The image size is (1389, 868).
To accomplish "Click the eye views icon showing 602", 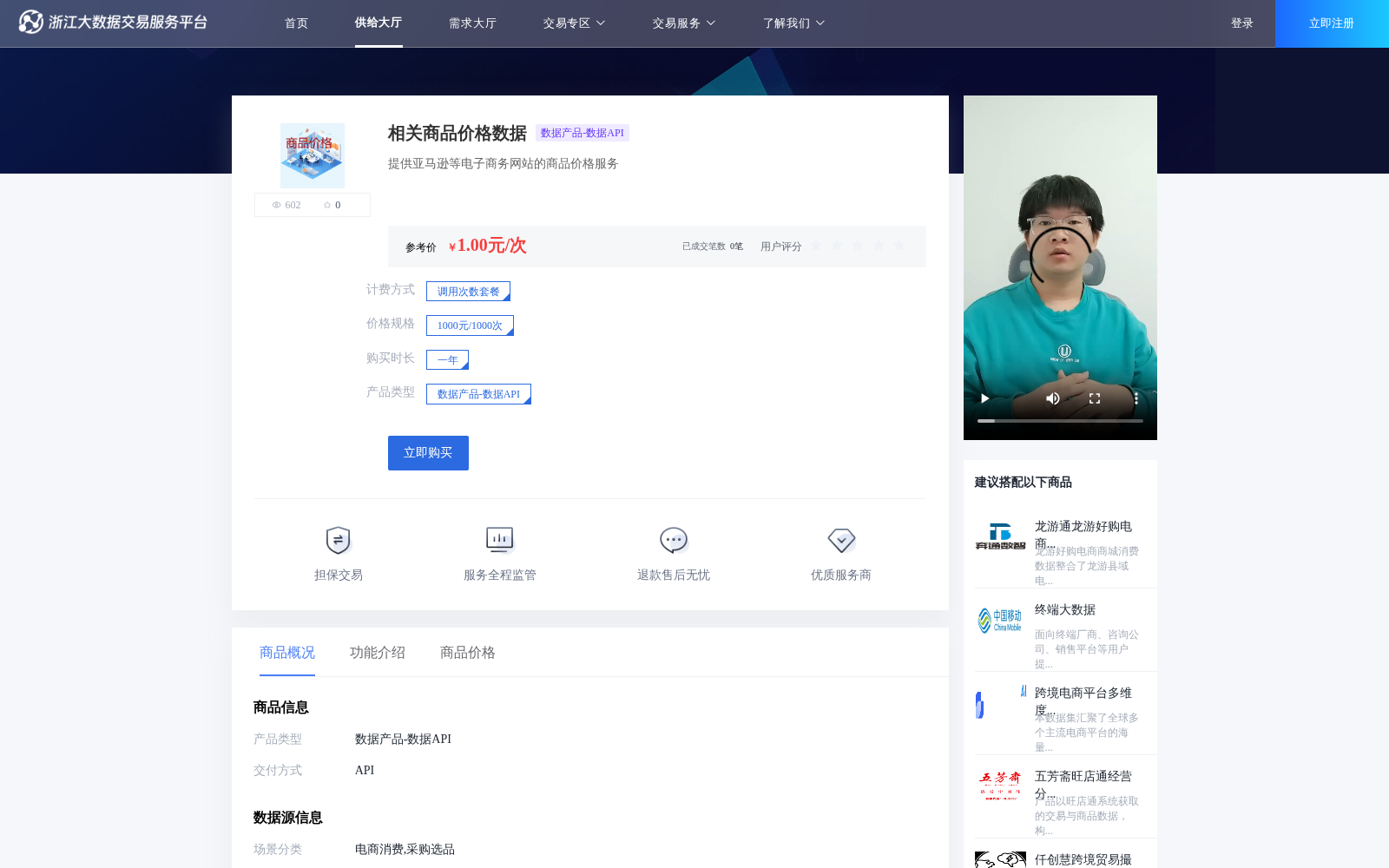I will pyautogui.click(x=277, y=205).
